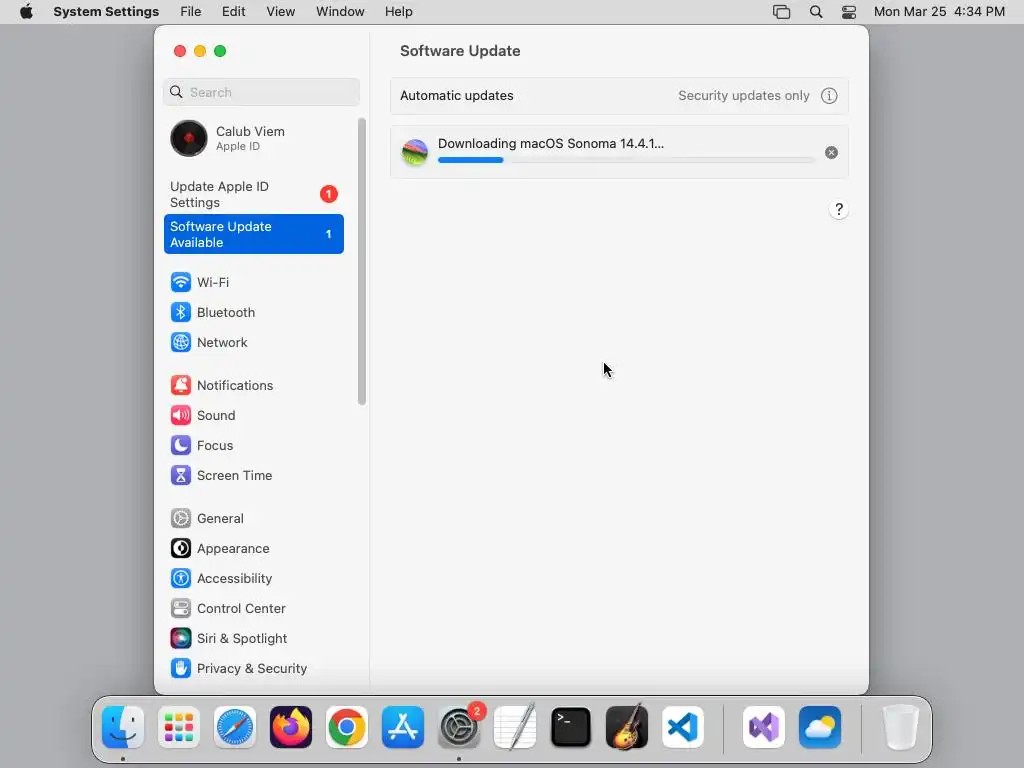1024x768 pixels.
Task: Open the Weather app from Dock
Action: (x=820, y=727)
